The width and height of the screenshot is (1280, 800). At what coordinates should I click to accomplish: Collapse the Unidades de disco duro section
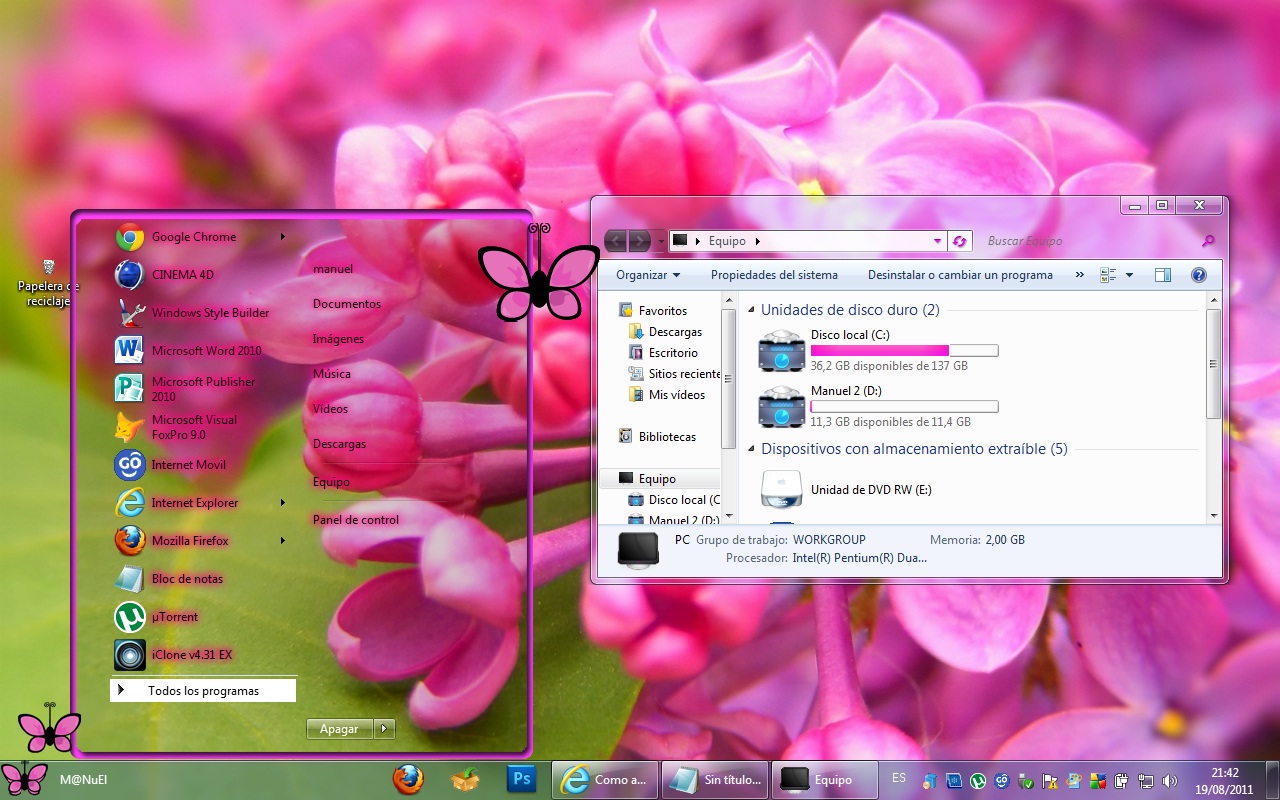pyautogui.click(x=750, y=310)
